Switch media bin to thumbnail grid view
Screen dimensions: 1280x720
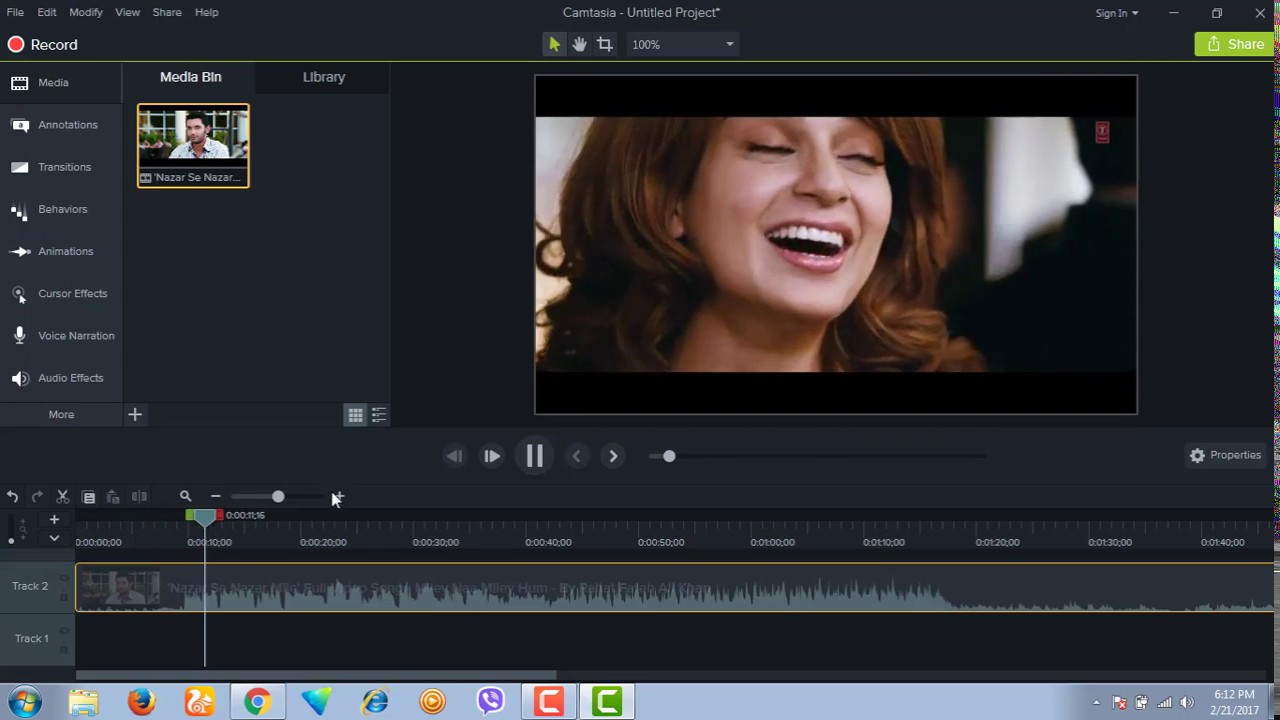click(355, 414)
